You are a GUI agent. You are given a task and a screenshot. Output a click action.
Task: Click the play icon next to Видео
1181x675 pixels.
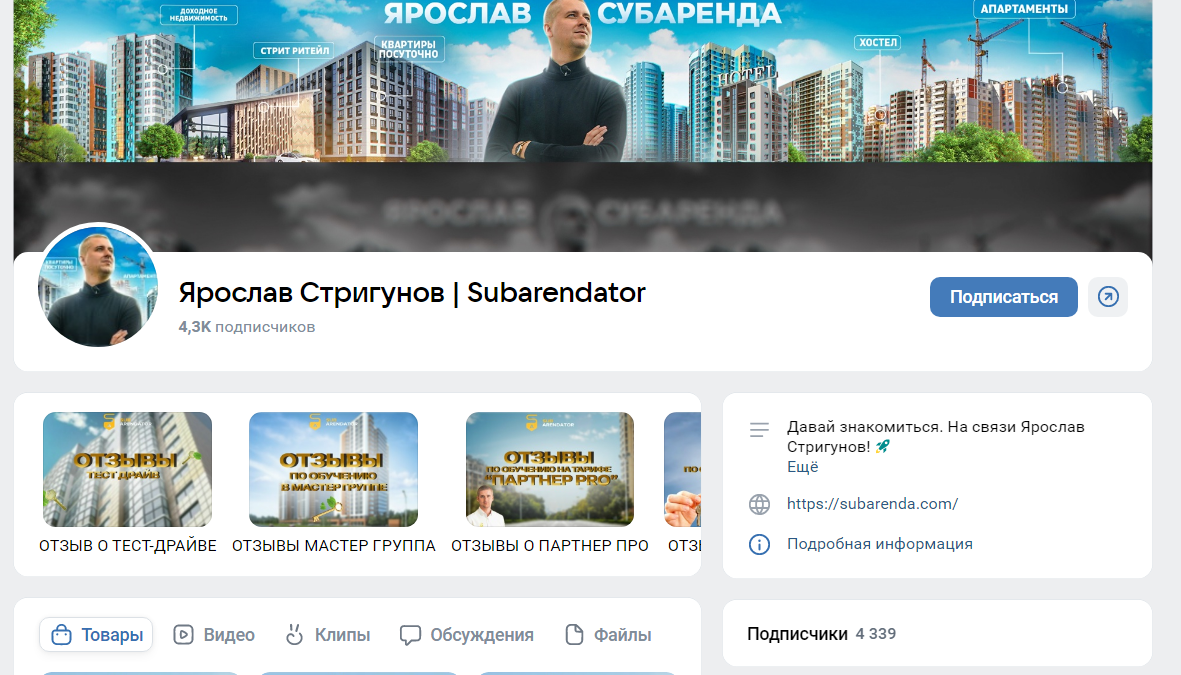point(183,635)
